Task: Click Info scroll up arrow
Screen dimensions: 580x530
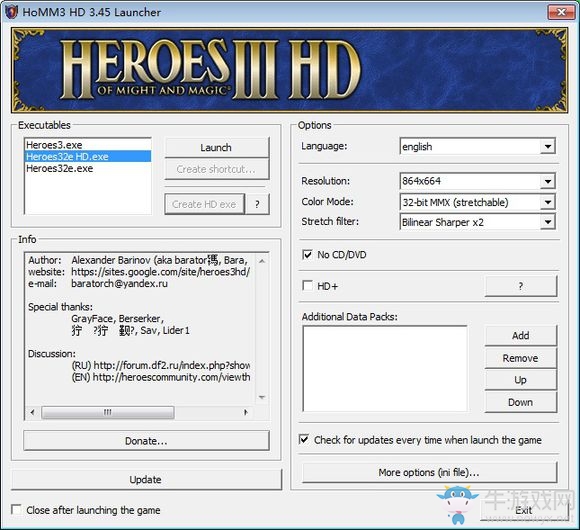Action: (262, 261)
